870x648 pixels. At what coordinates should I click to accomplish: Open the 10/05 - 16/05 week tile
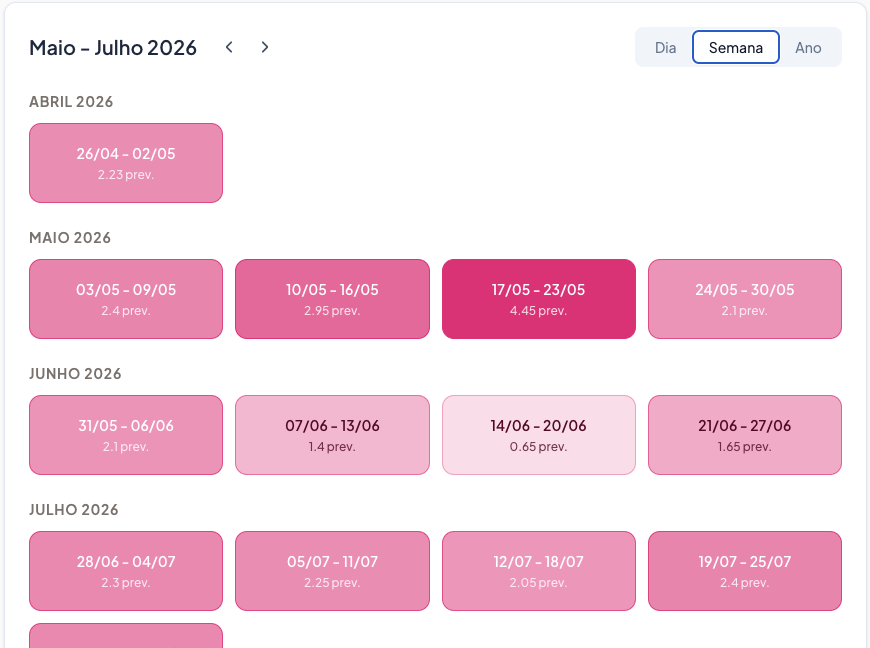[332, 299]
